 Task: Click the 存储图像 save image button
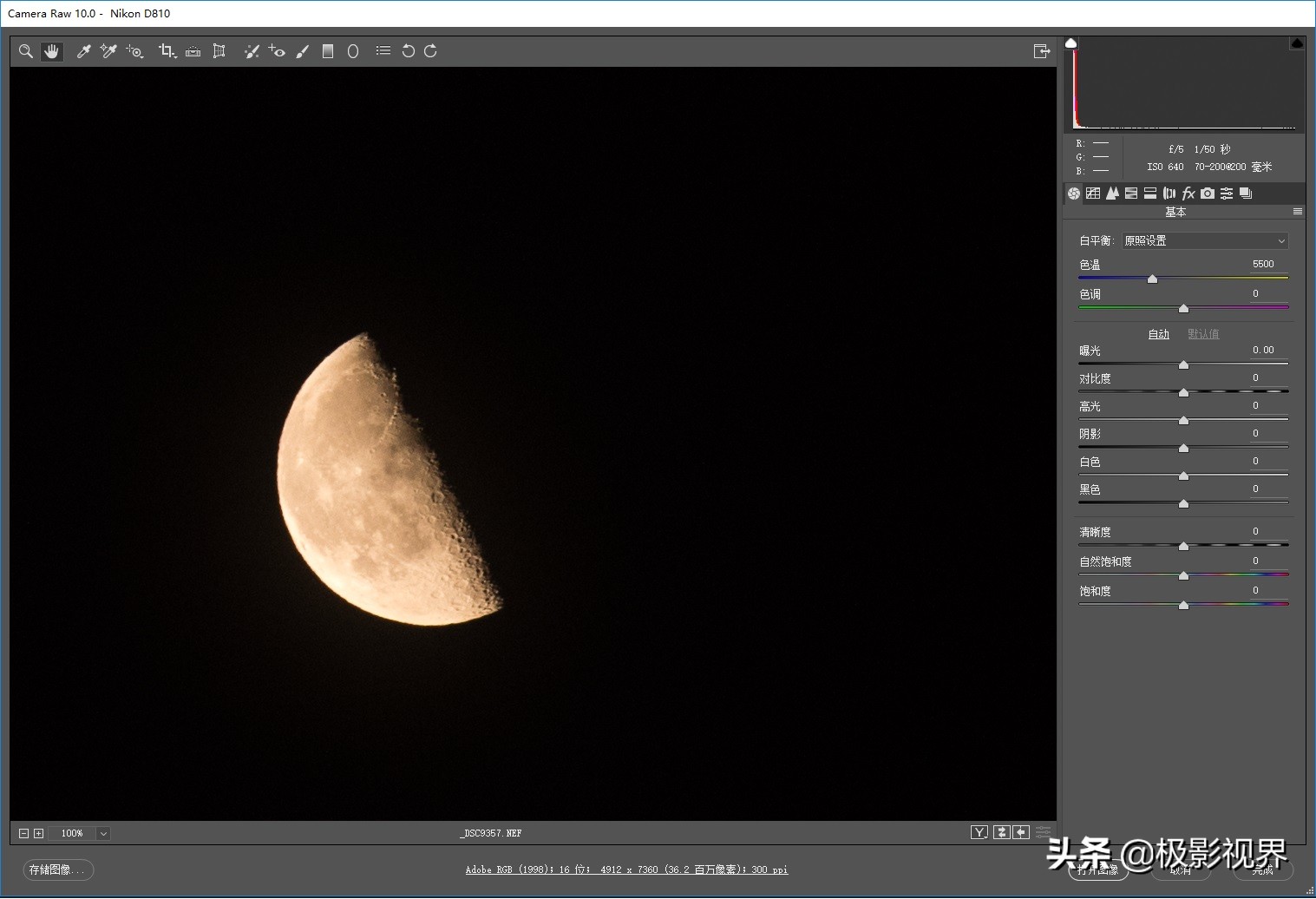[x=57, y=869]
